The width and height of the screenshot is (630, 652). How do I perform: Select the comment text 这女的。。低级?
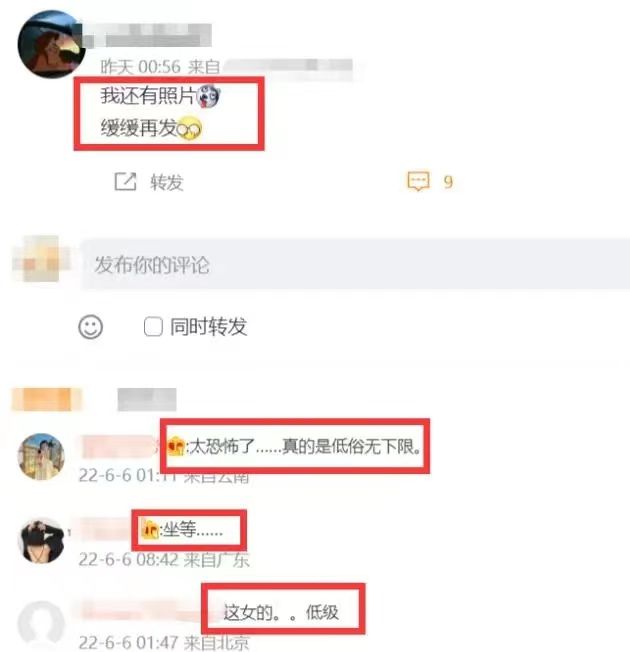click(281, 612)
